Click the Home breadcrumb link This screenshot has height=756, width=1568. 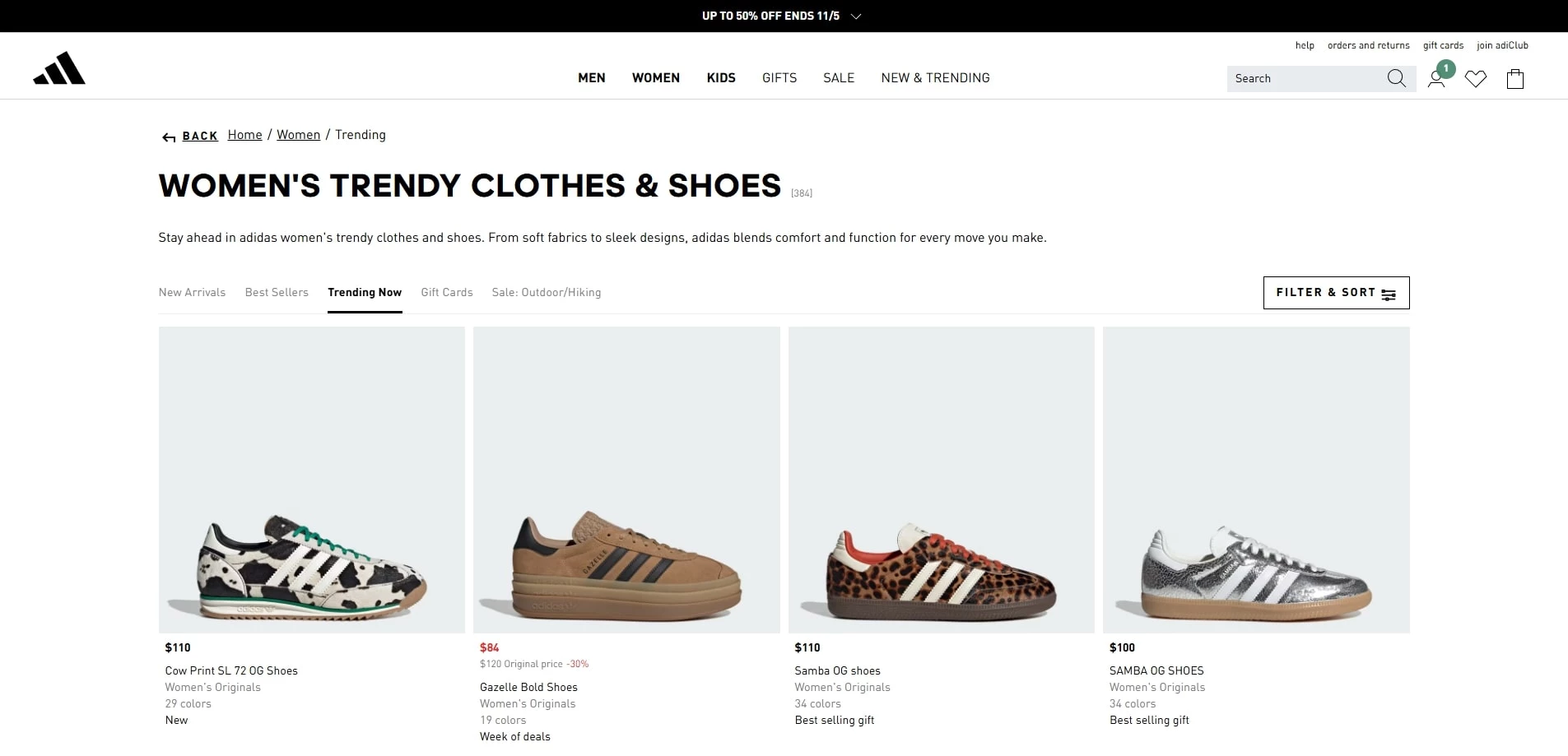tap(244, 135)
